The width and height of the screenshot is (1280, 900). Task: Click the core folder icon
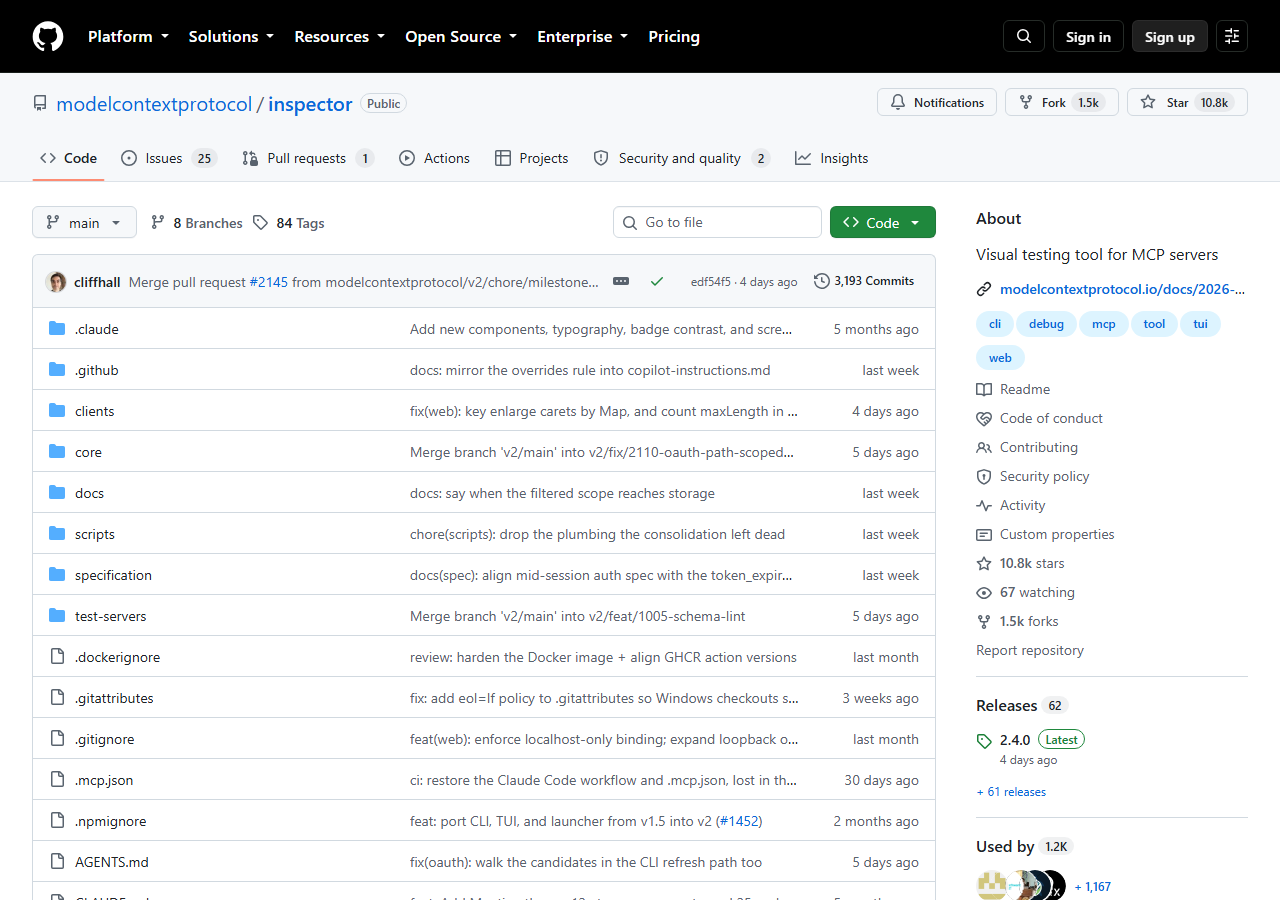coord(57,452)
